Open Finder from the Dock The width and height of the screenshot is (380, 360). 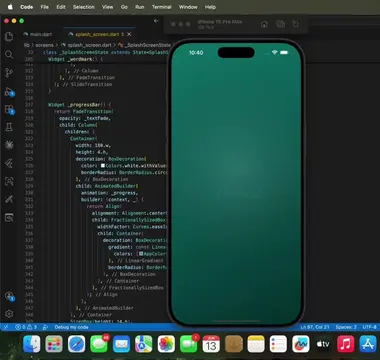32,344
